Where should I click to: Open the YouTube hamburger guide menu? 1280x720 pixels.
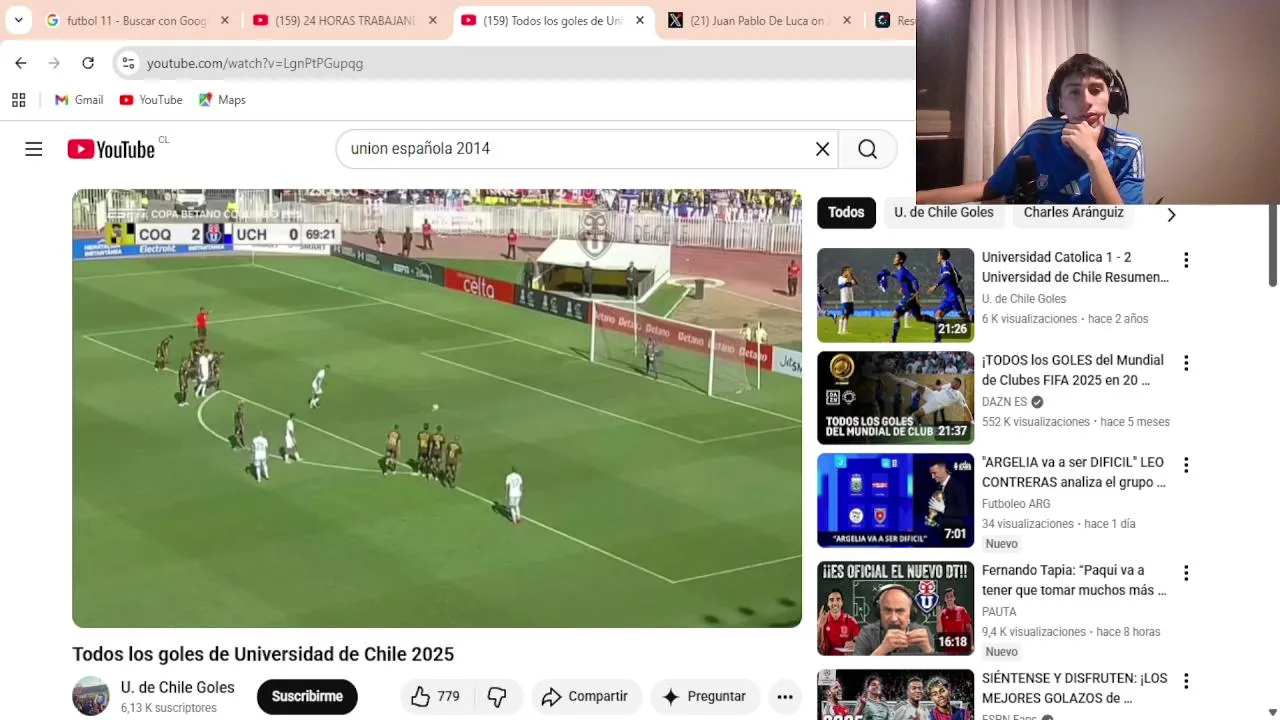34,149
